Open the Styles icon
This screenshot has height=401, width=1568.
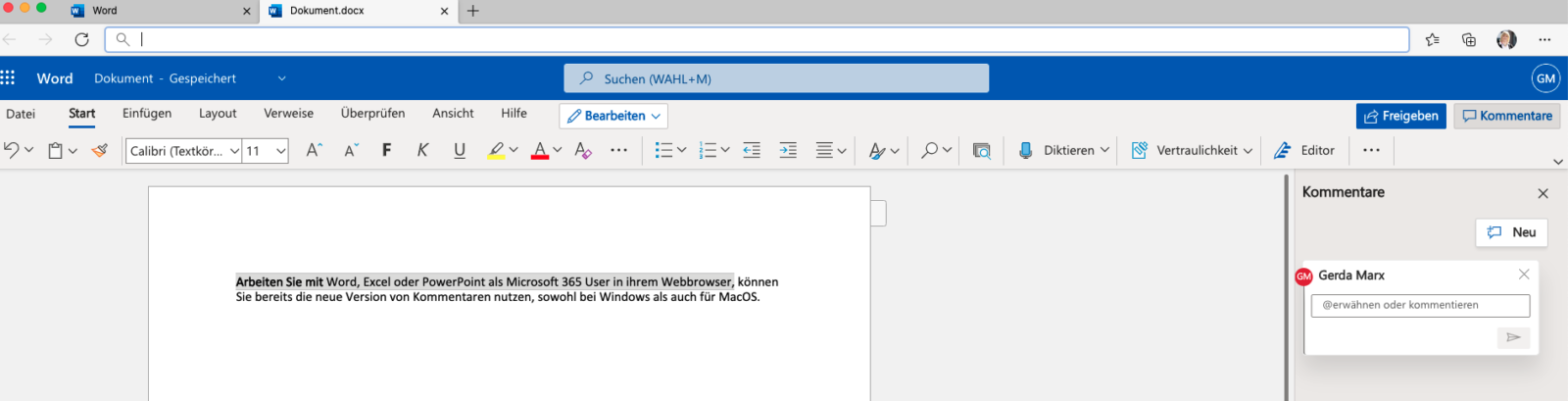(877, 150)
